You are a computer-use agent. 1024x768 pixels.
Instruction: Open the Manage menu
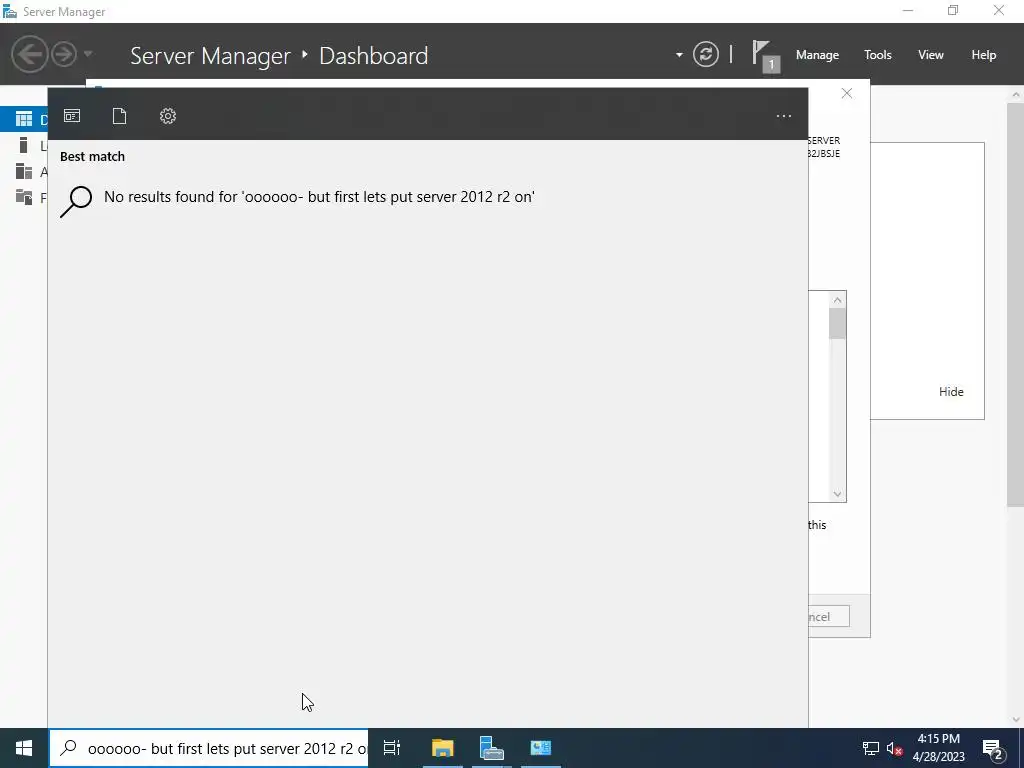(817, 55)
